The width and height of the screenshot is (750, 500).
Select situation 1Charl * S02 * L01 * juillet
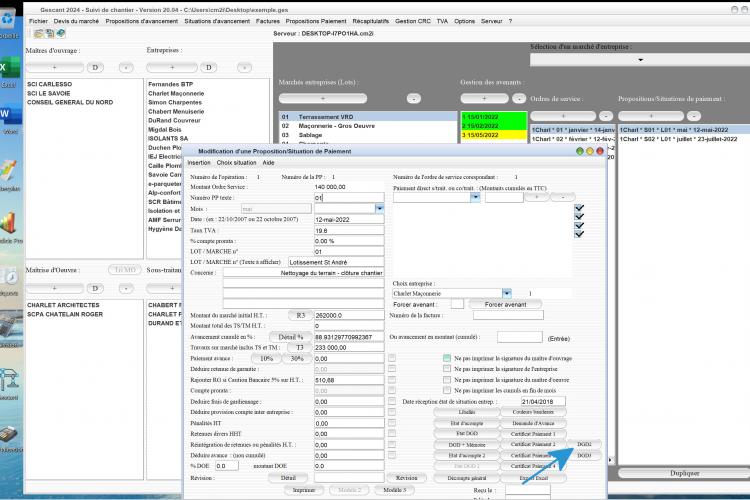(x=684, y=139)
